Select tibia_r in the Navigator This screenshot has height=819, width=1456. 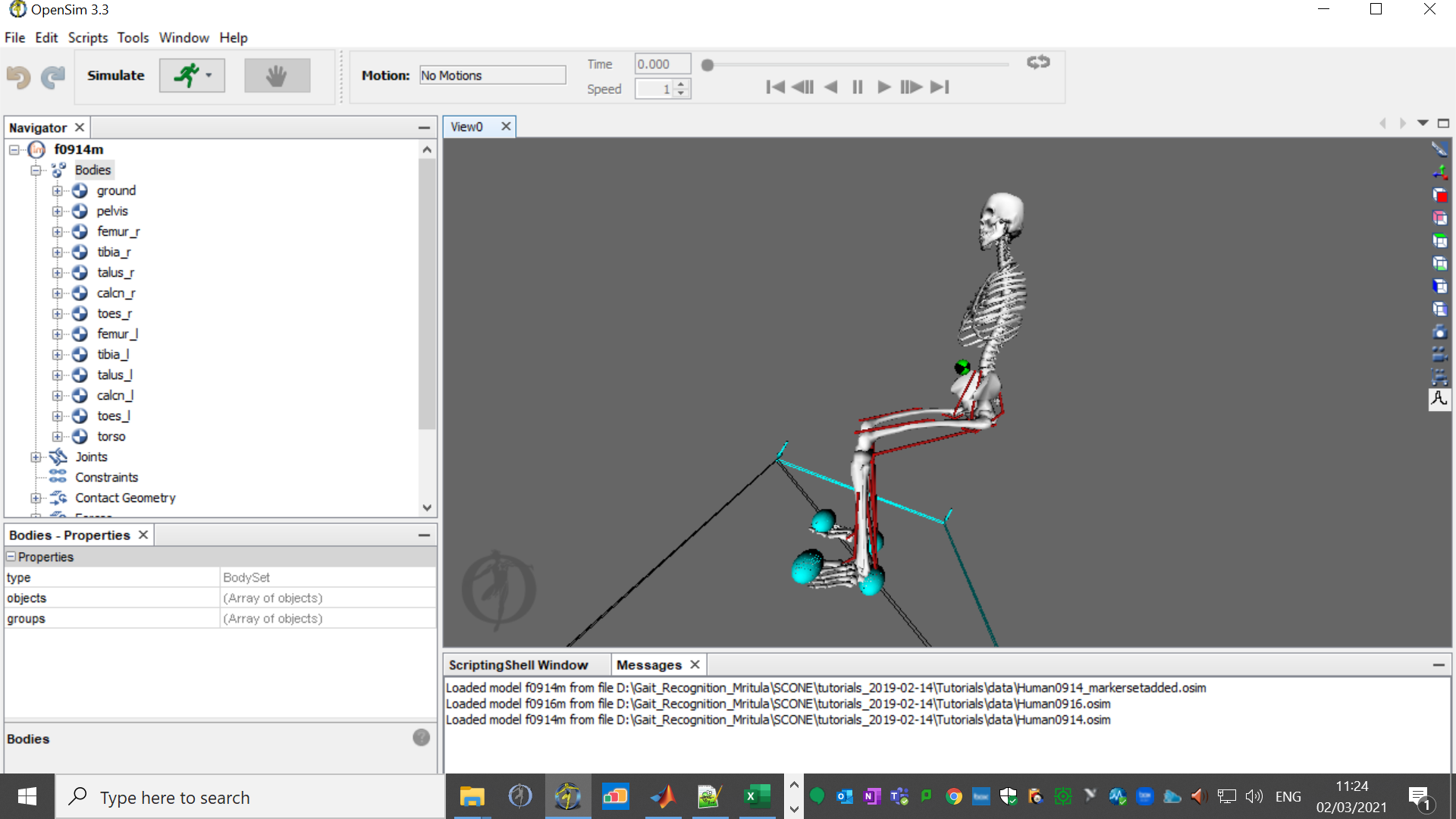pyautogui.click(x=114, y=252)
